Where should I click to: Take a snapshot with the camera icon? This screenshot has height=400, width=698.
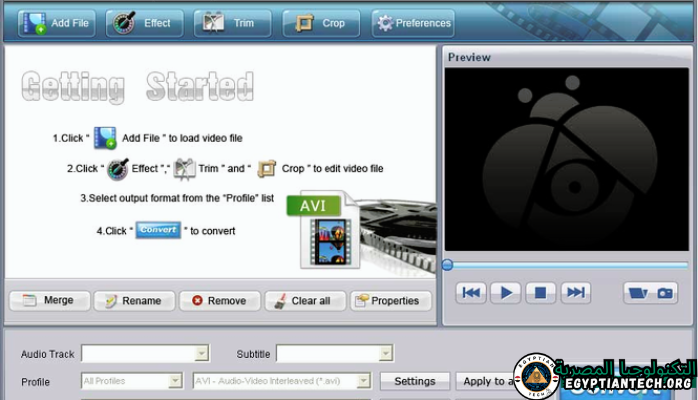[x=664, y=292]
